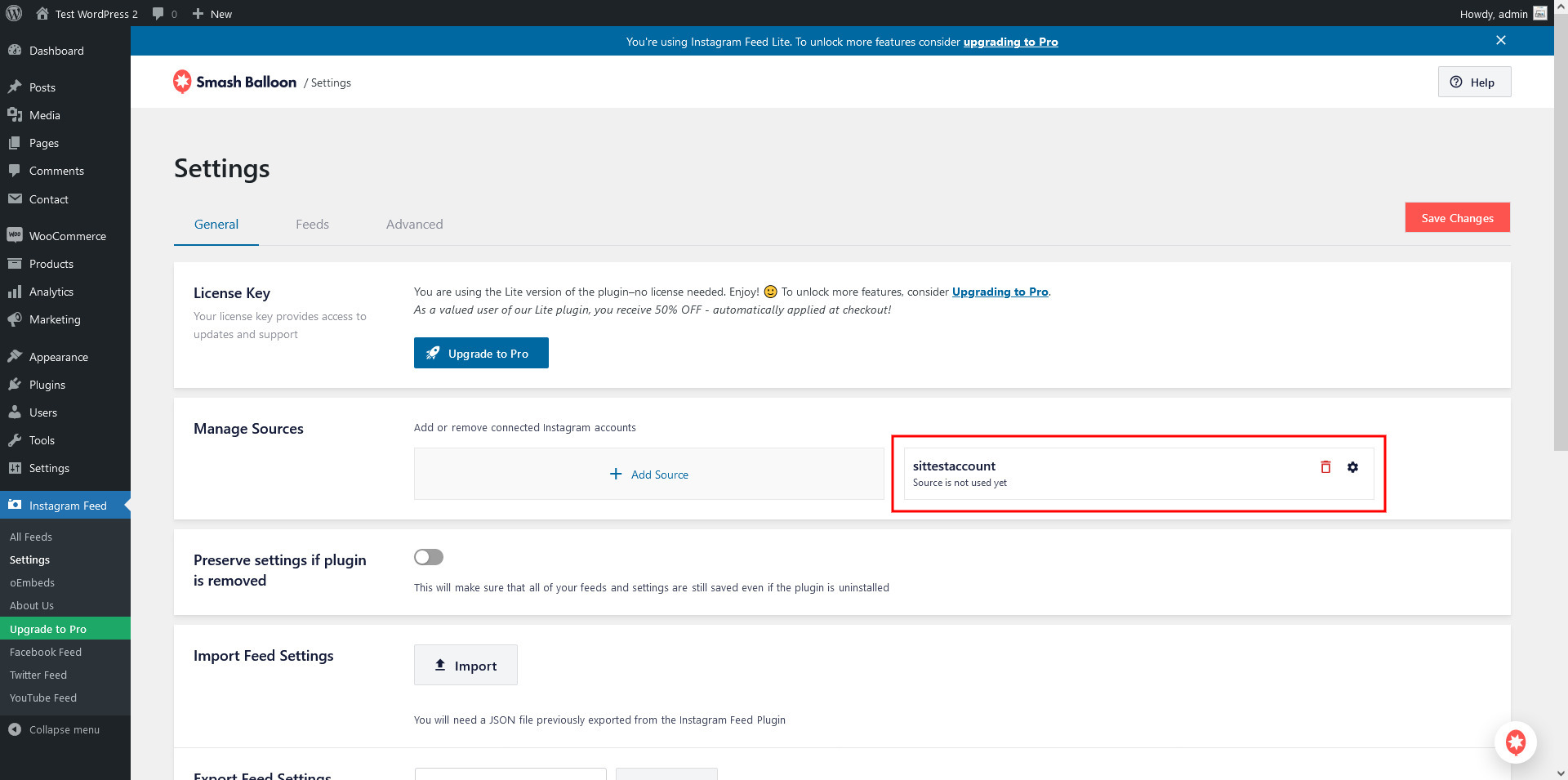The image size is (1568, 780).
Task: Switch to the Feeds tab
Action: point(312,225)
